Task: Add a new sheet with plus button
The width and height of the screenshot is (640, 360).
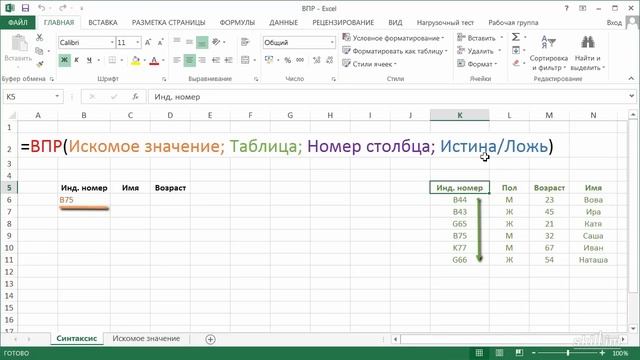Action: tap(210, 339)
